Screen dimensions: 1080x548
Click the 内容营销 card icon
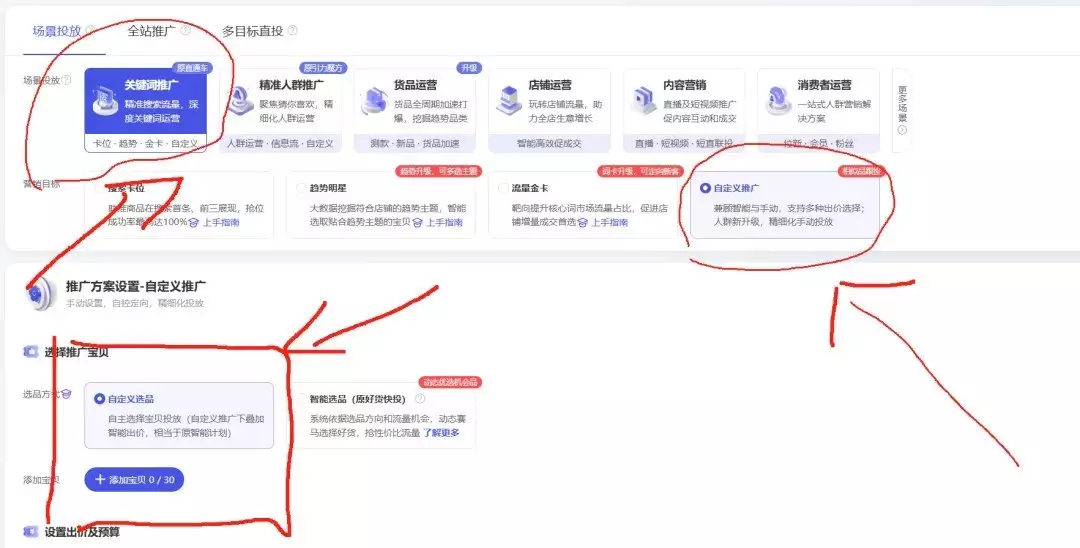click(644, 101)
